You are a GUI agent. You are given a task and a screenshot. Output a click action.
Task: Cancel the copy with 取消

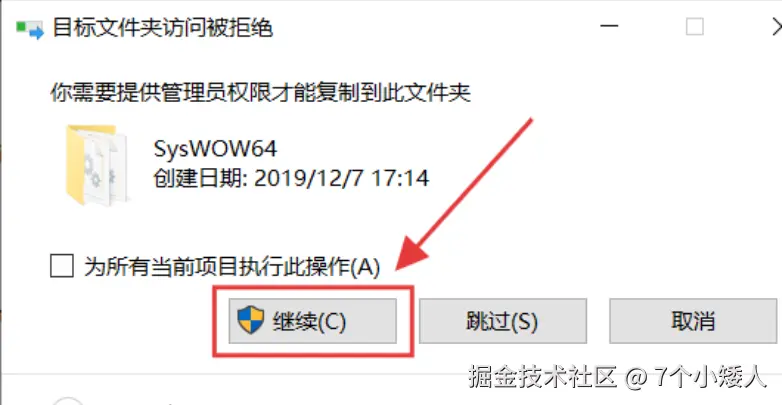coord(693,321)
